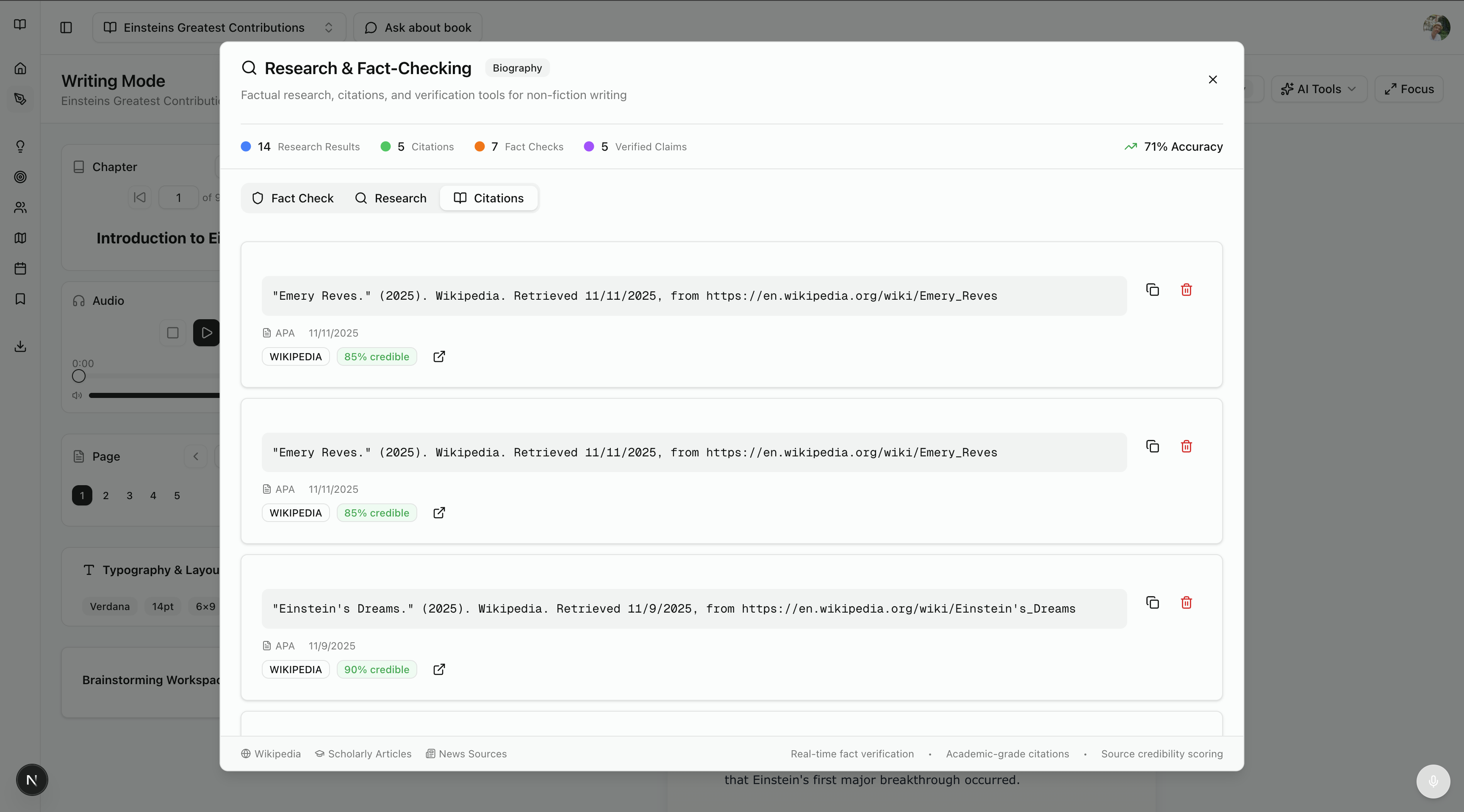Switch to the Fact Check tab

click(292, 198)
